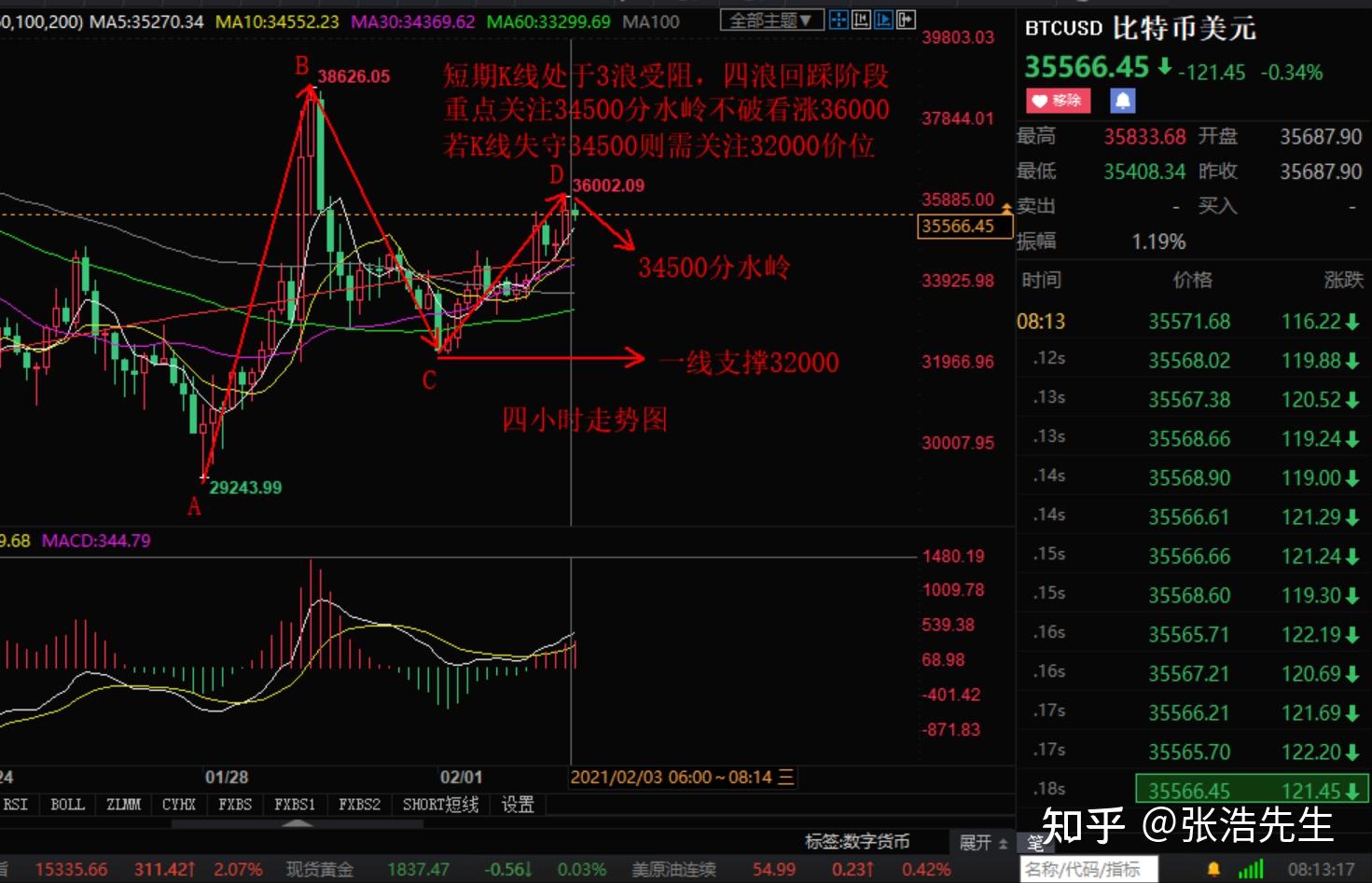Click the exit panel arrow icon
This screenshot has height=883, width=1372.
tap(905, 20)
